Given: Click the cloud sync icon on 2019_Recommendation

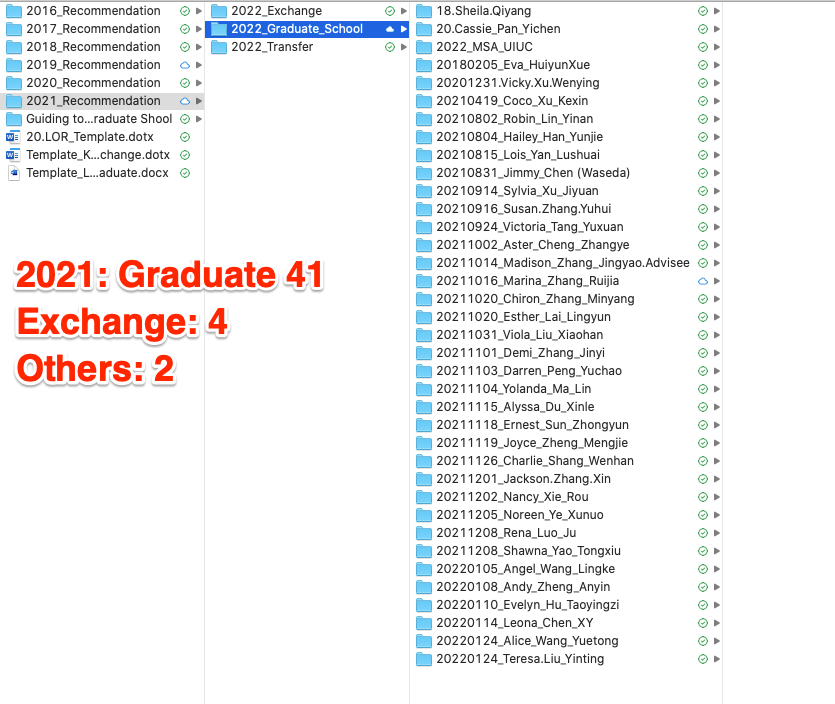Looking at the screenshot, I should tap(185, 65).
